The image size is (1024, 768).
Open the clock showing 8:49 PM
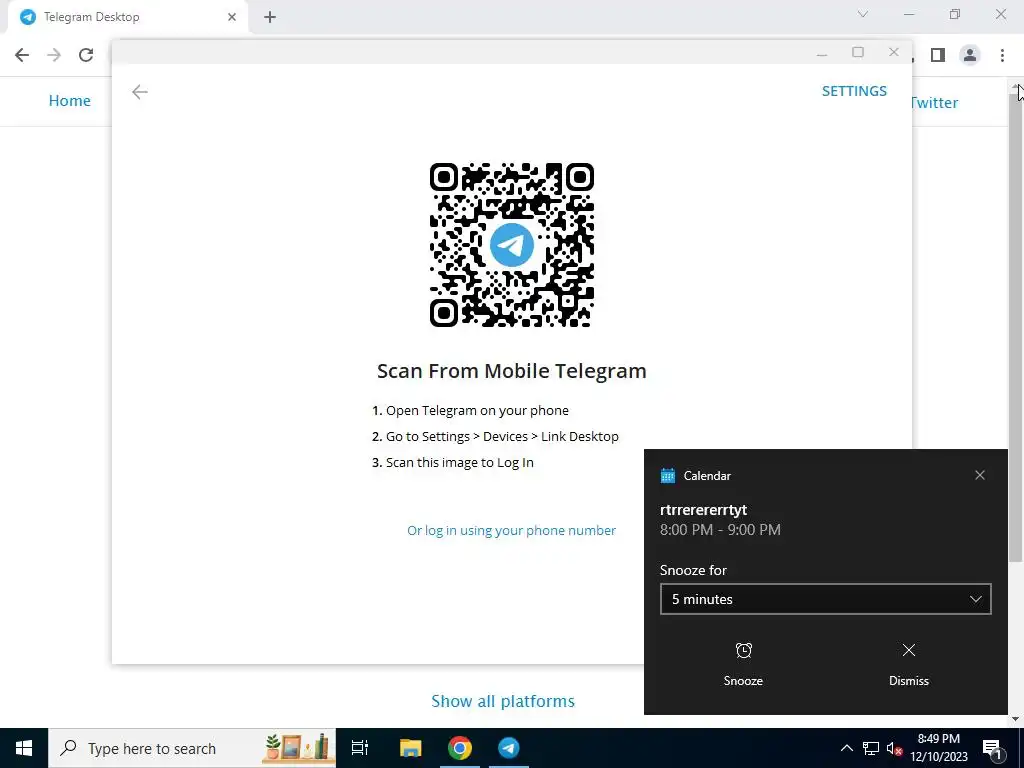click(939, 748)
